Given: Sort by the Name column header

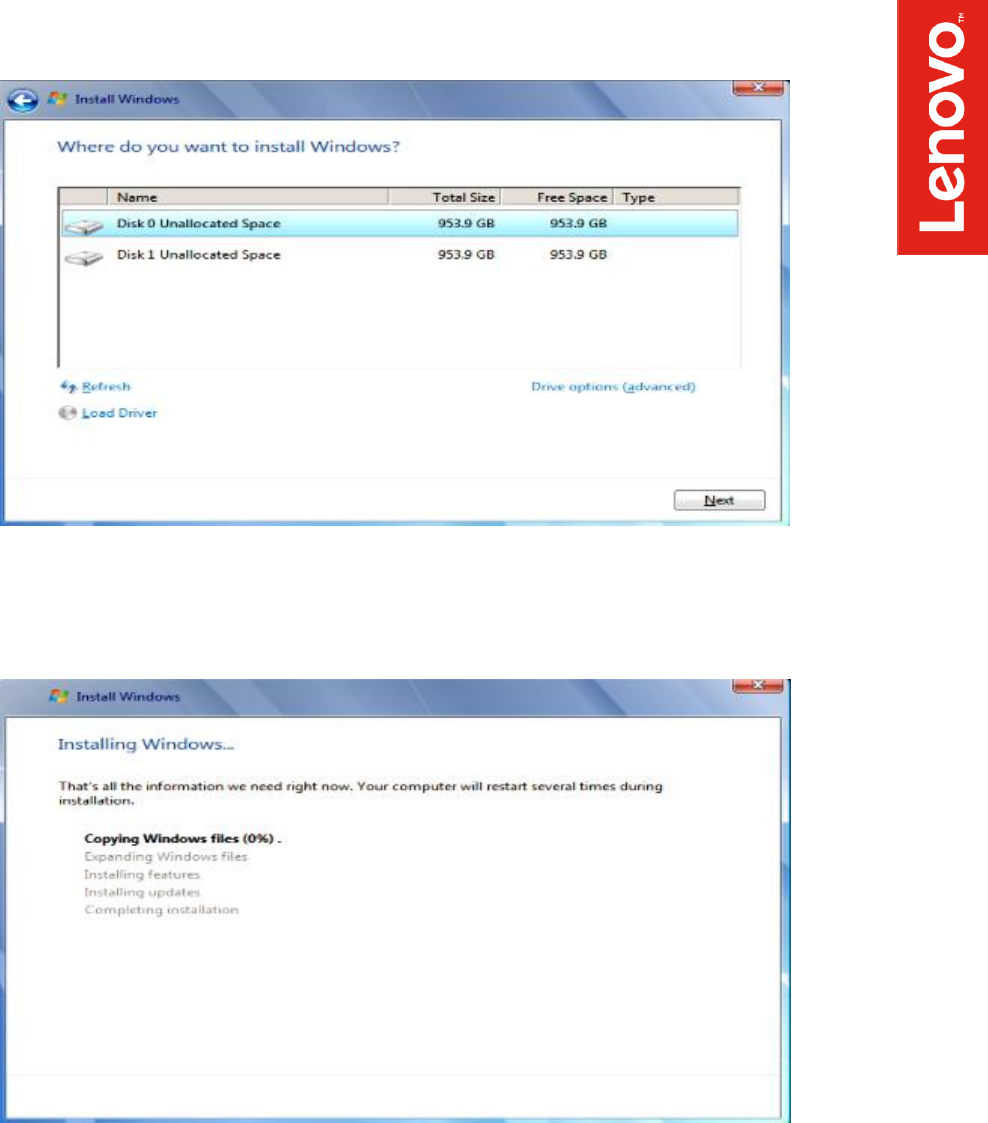Looking at the screenshot, I should (x=248, y=197).
